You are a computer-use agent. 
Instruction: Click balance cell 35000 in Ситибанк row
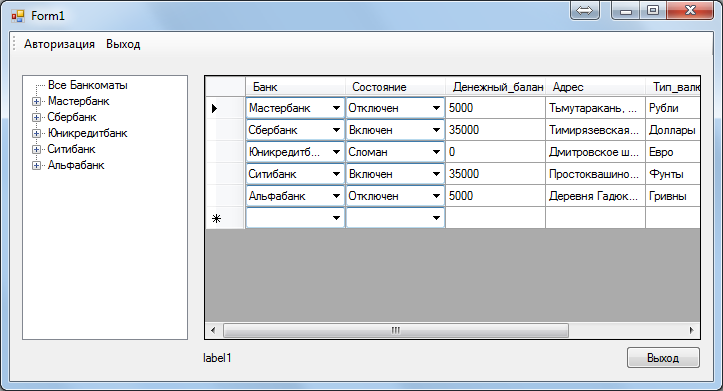(495, 174)
